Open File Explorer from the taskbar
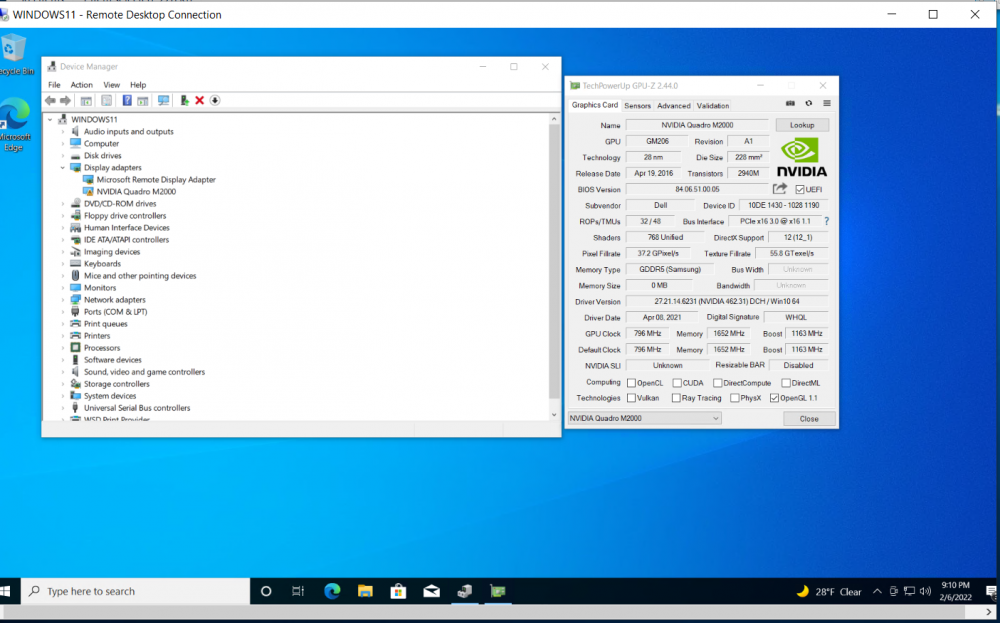1000x623 pixels. 365,591
